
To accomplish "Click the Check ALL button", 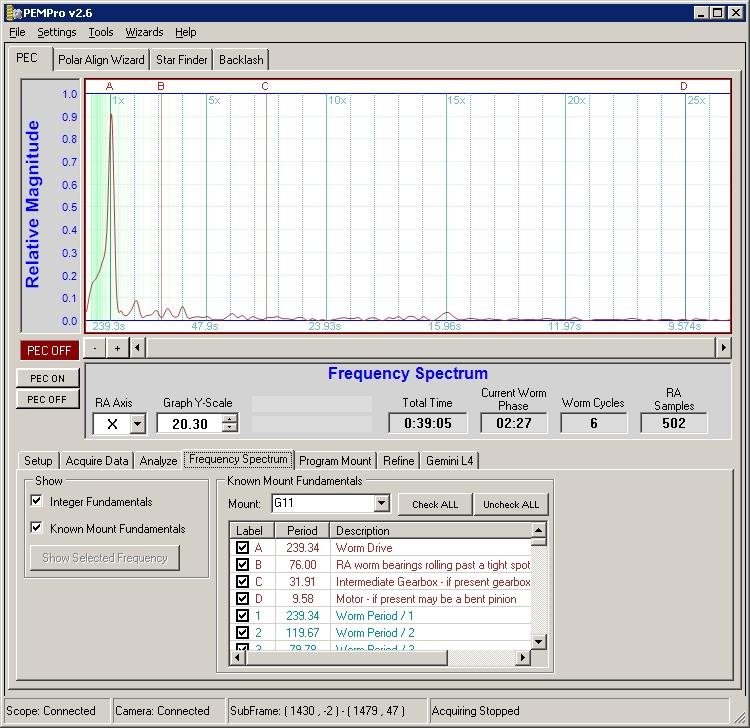I will point(435,504).
